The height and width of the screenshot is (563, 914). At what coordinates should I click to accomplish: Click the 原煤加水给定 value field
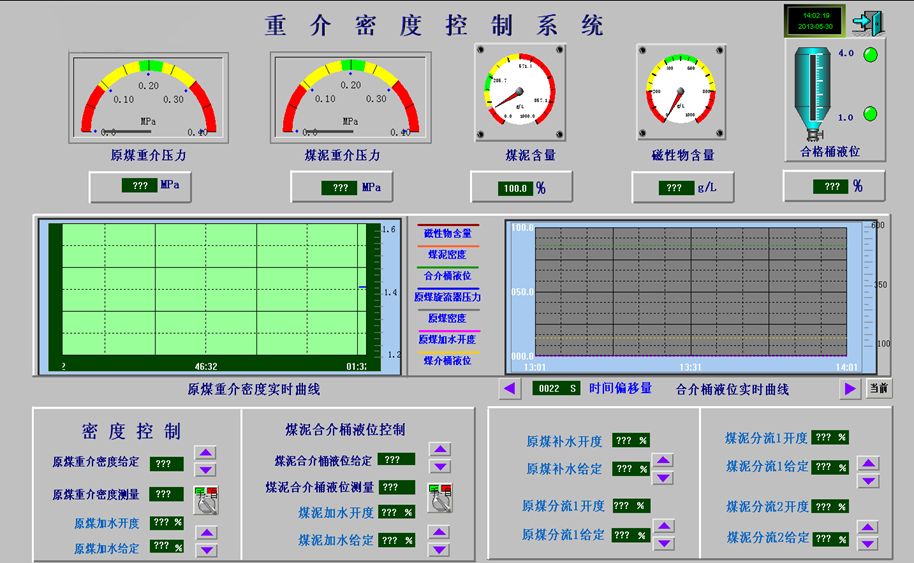pos(167,547)
